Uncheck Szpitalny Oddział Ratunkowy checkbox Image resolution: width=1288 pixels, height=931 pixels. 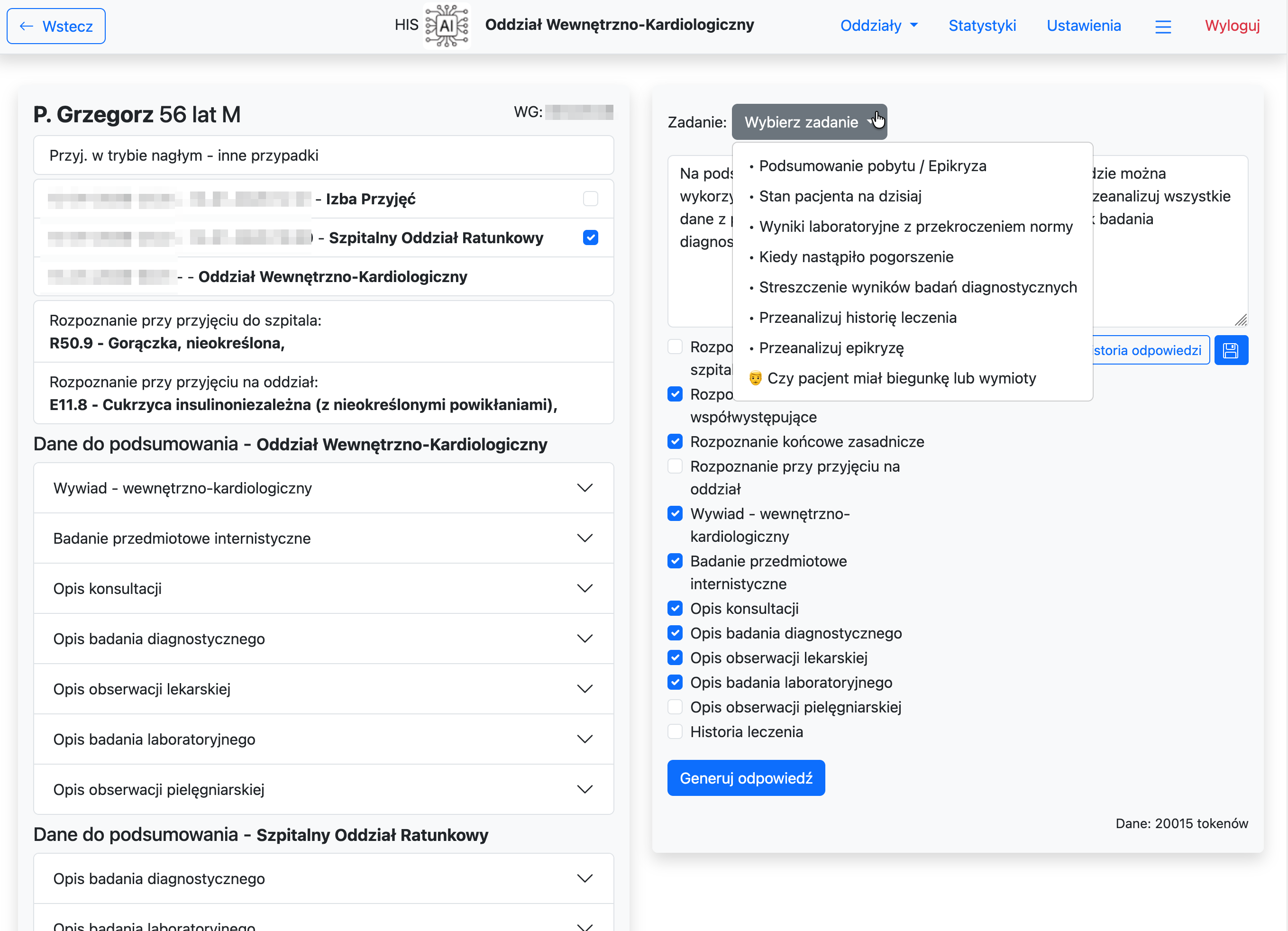tap(590, 237)
